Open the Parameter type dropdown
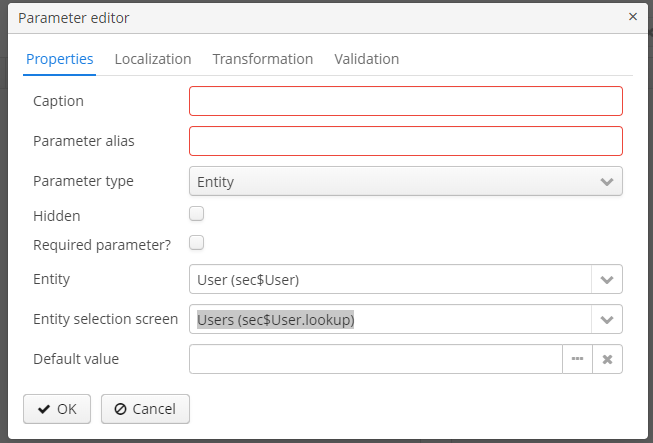The image size is (653, 443). click(x=405, y=181)
